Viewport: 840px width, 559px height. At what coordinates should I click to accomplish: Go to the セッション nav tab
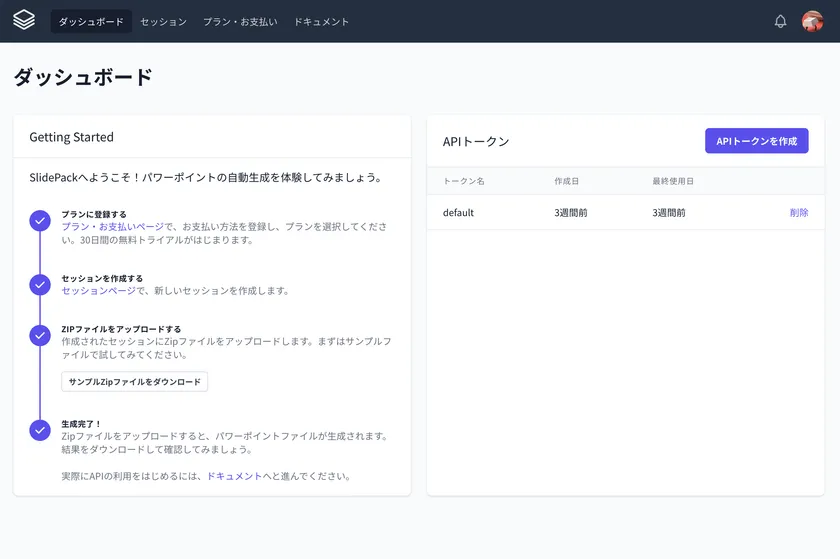coord(163,21)
